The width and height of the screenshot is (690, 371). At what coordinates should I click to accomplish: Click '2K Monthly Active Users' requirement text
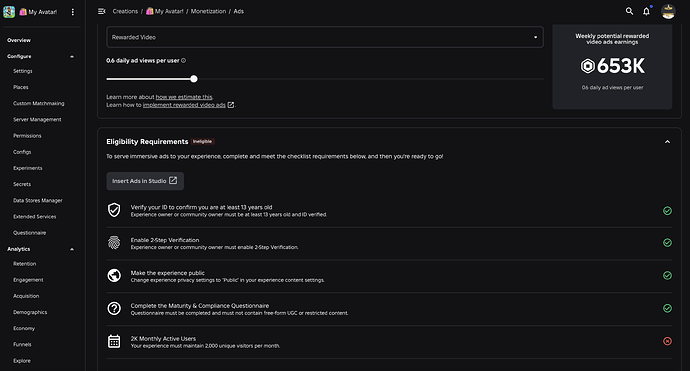(x=163, y=338)
